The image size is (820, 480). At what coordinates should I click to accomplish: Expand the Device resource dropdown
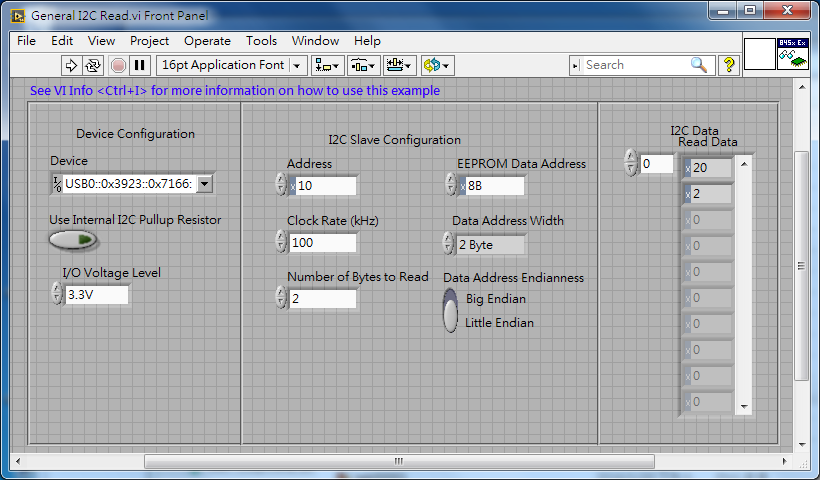point(204,184)
